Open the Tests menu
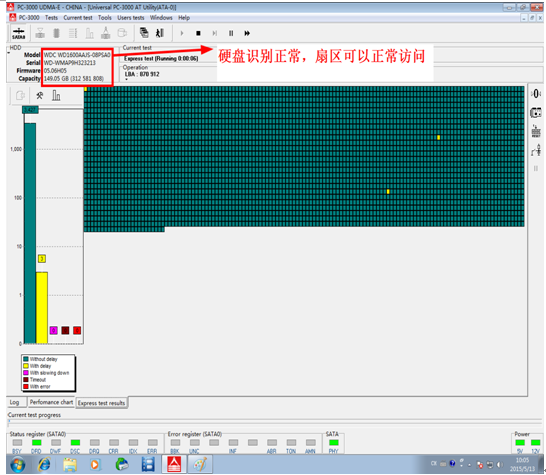Viewport: 546px width, 475px height. coord(51,18)
